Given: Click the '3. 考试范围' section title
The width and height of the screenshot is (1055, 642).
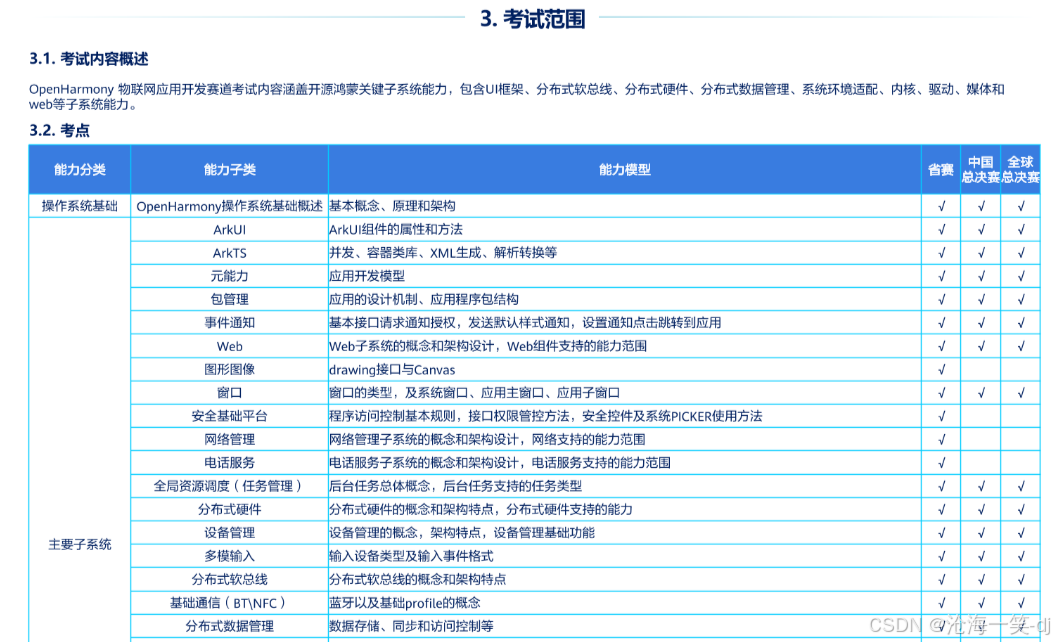Looking at the screenshot, I should 532,19.
